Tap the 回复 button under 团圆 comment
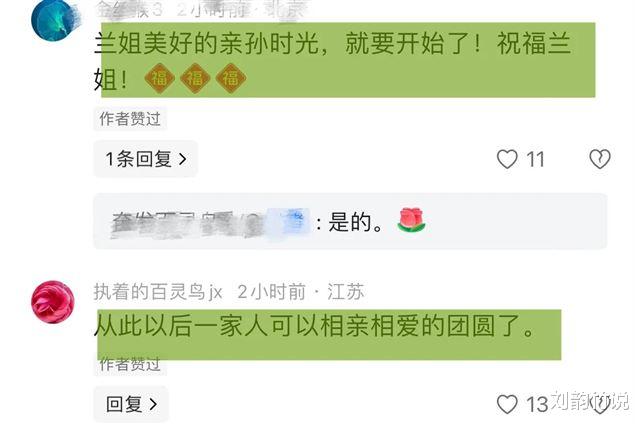 click(131, 404)
